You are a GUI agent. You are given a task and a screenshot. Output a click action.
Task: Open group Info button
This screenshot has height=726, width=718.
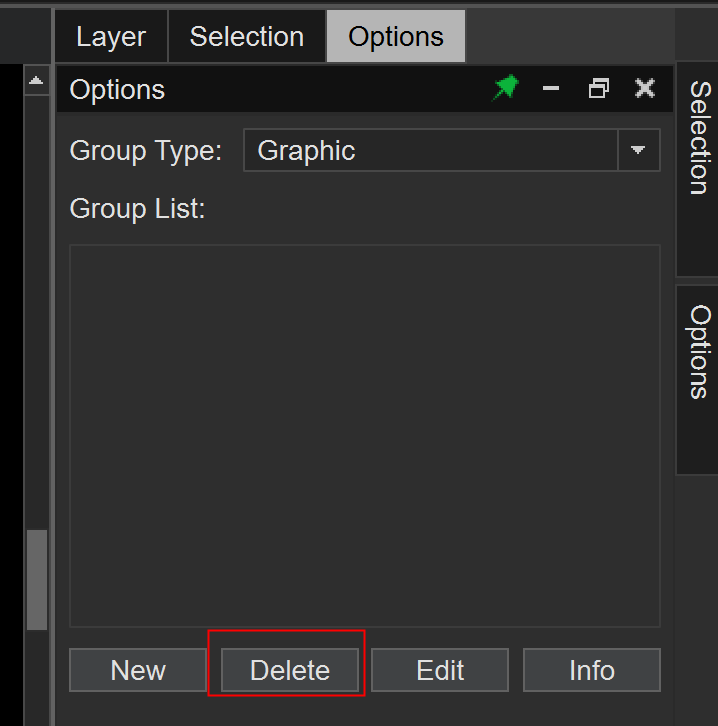point(591,670)
